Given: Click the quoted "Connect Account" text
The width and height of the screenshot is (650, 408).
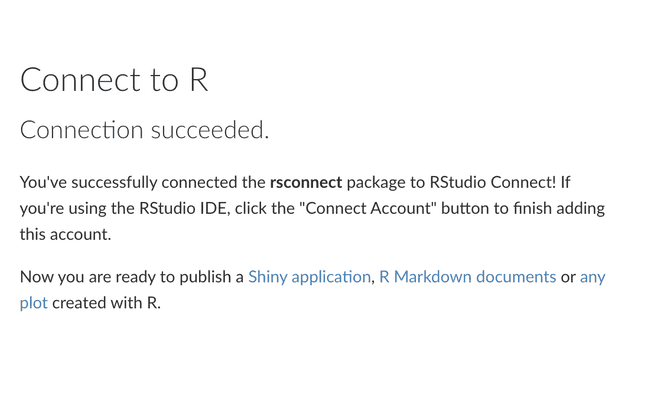Looking at the screenshot, I should point(368,208).
